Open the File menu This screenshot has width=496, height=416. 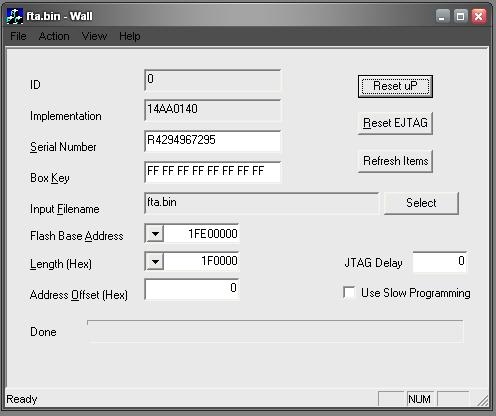point(18,36)
